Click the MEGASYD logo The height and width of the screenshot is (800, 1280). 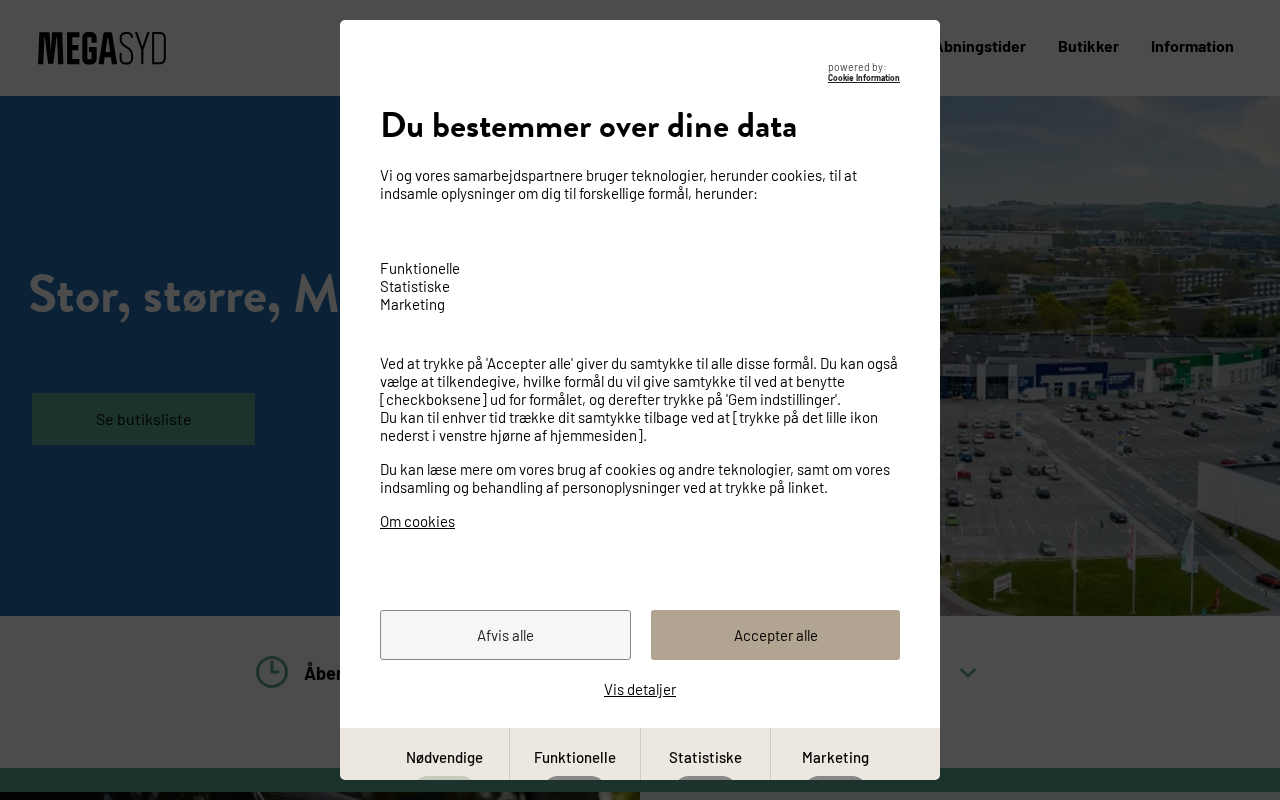click(102, 48)
